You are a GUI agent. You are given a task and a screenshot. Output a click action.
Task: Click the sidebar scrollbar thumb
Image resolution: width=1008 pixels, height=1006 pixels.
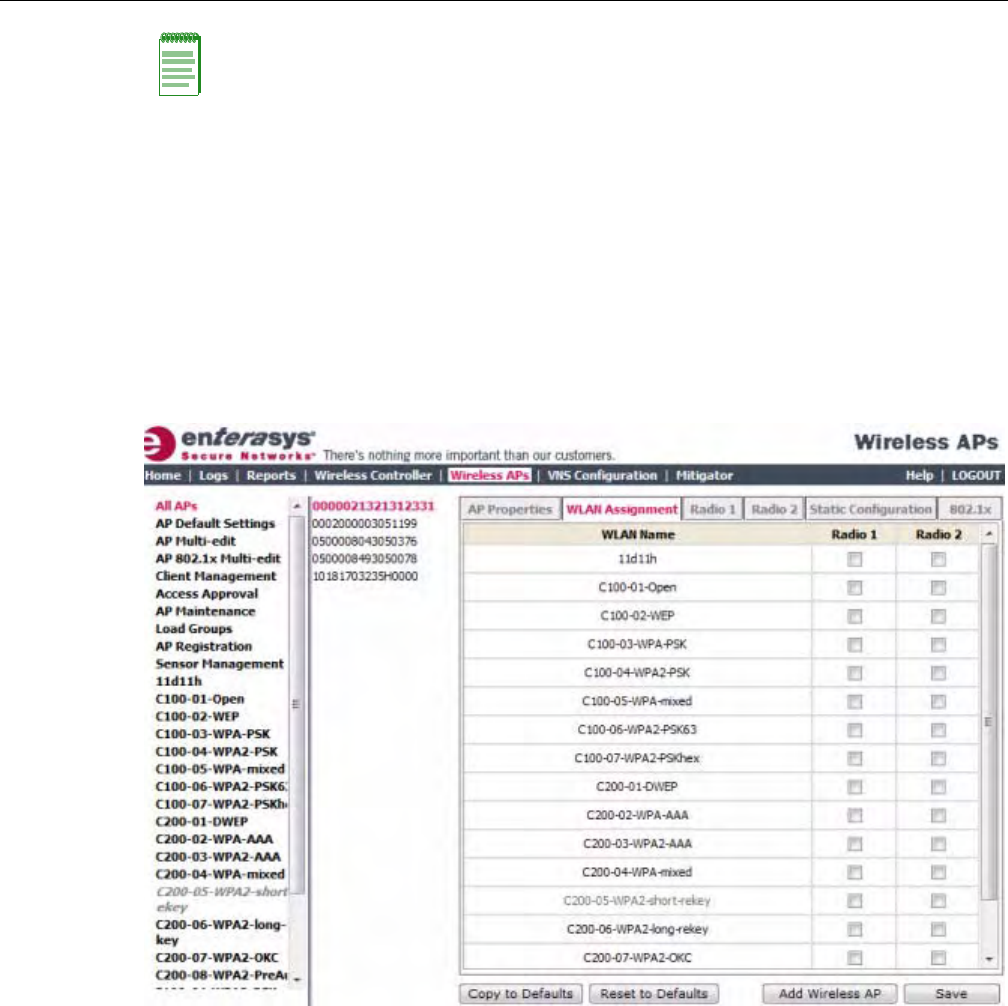296,704
